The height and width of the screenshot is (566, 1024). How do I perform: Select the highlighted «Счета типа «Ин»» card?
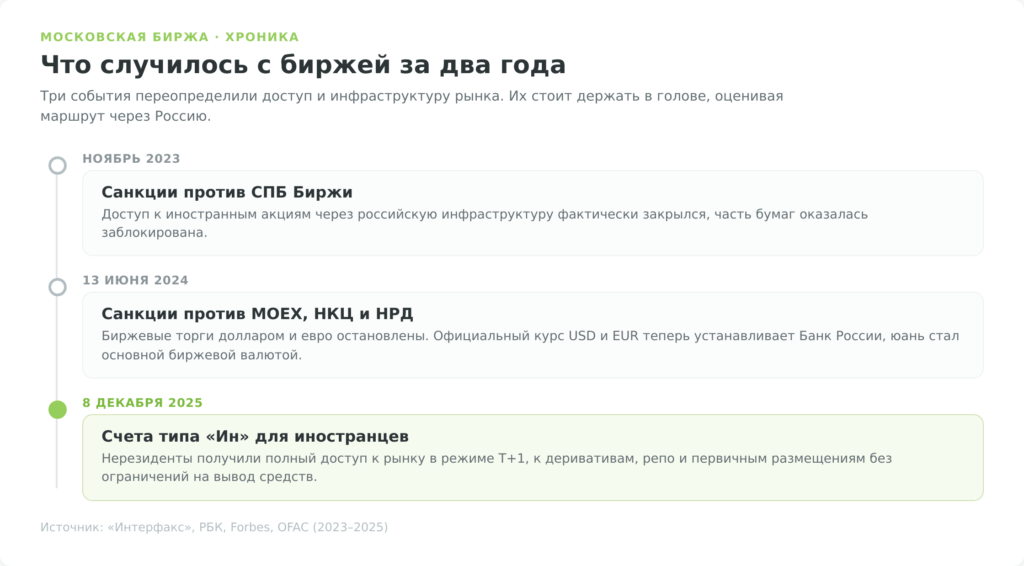click(532, 457)
